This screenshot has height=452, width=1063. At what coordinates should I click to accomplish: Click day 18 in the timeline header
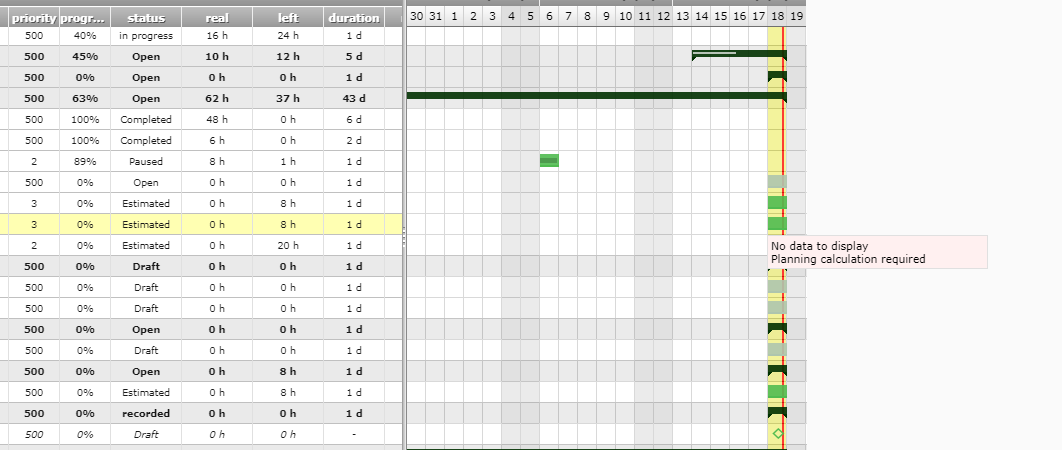pos(777,16)
